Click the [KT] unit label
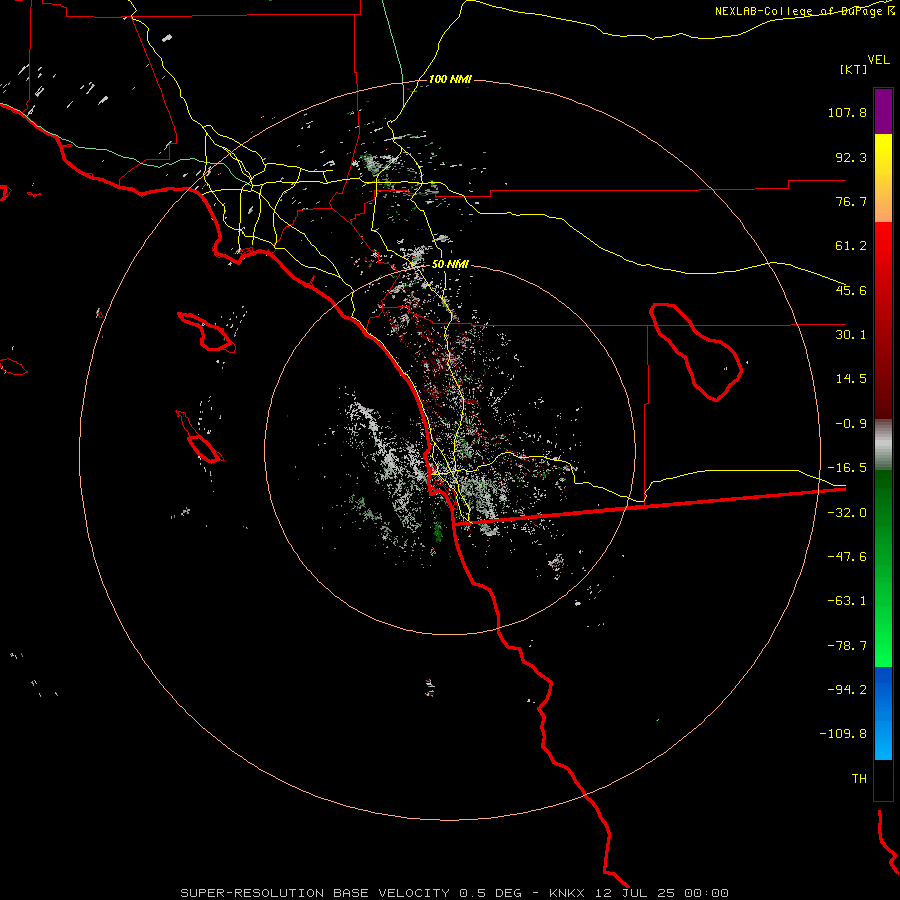The height and width of the screenshot is (900, 900). point(854,69)
